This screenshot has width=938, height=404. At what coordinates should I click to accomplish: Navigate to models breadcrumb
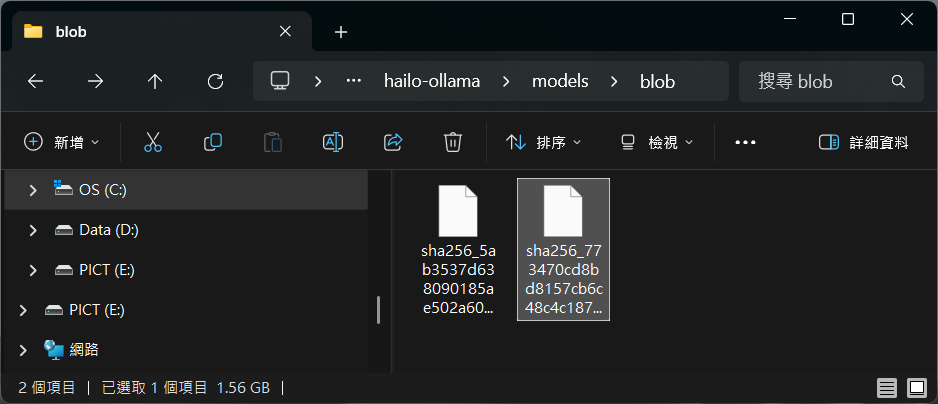click(x=561, y=81)
